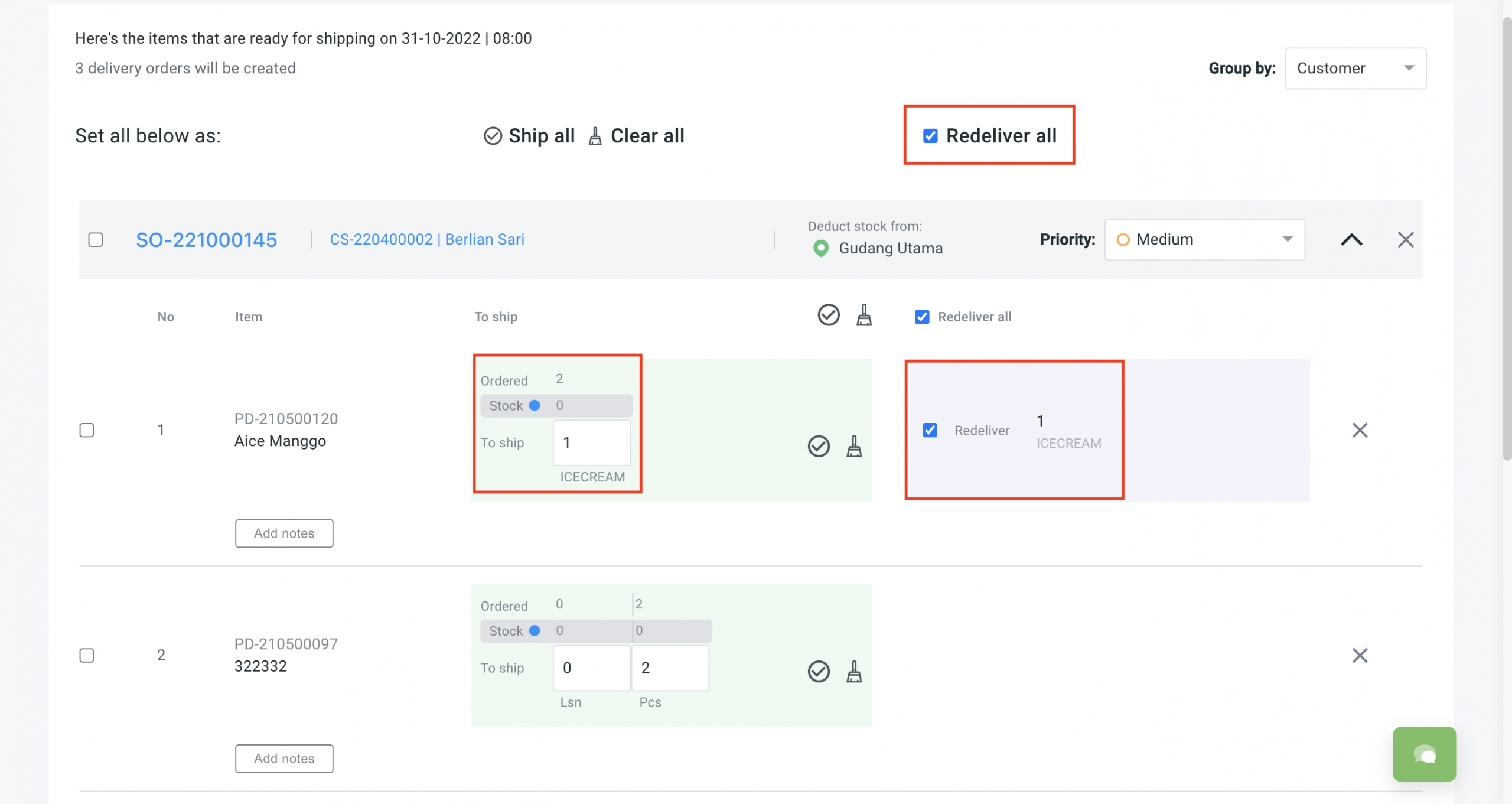
Task: Click the Ship all label
Action: point(542,136)
